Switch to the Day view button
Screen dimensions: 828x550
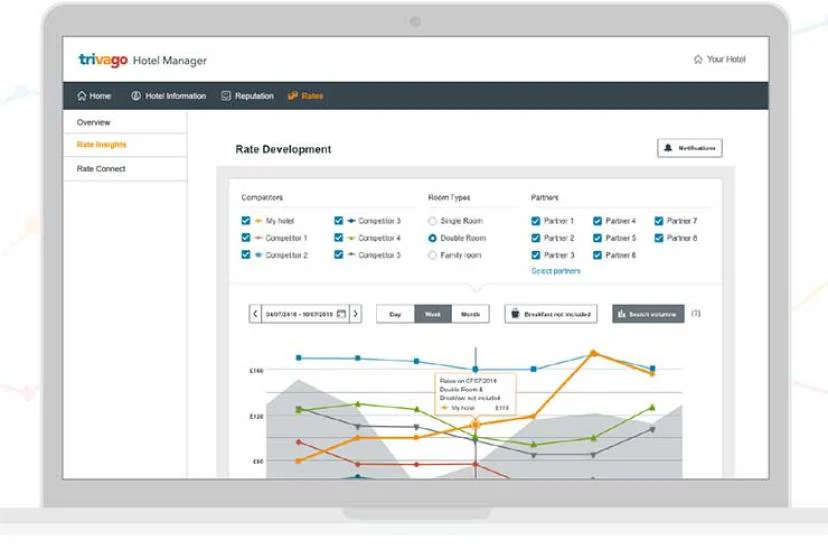[395, 314]
